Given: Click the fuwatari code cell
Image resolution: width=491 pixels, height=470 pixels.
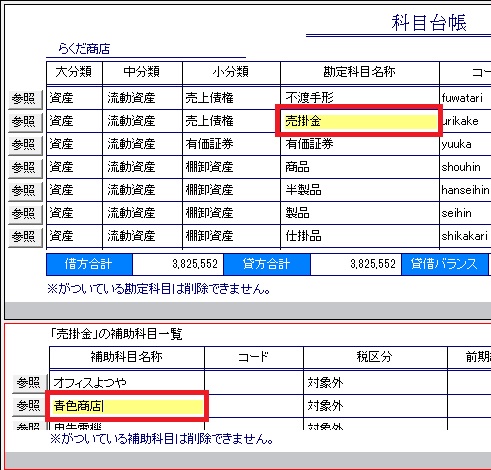Looking at the screenshot, I should 466,98.
